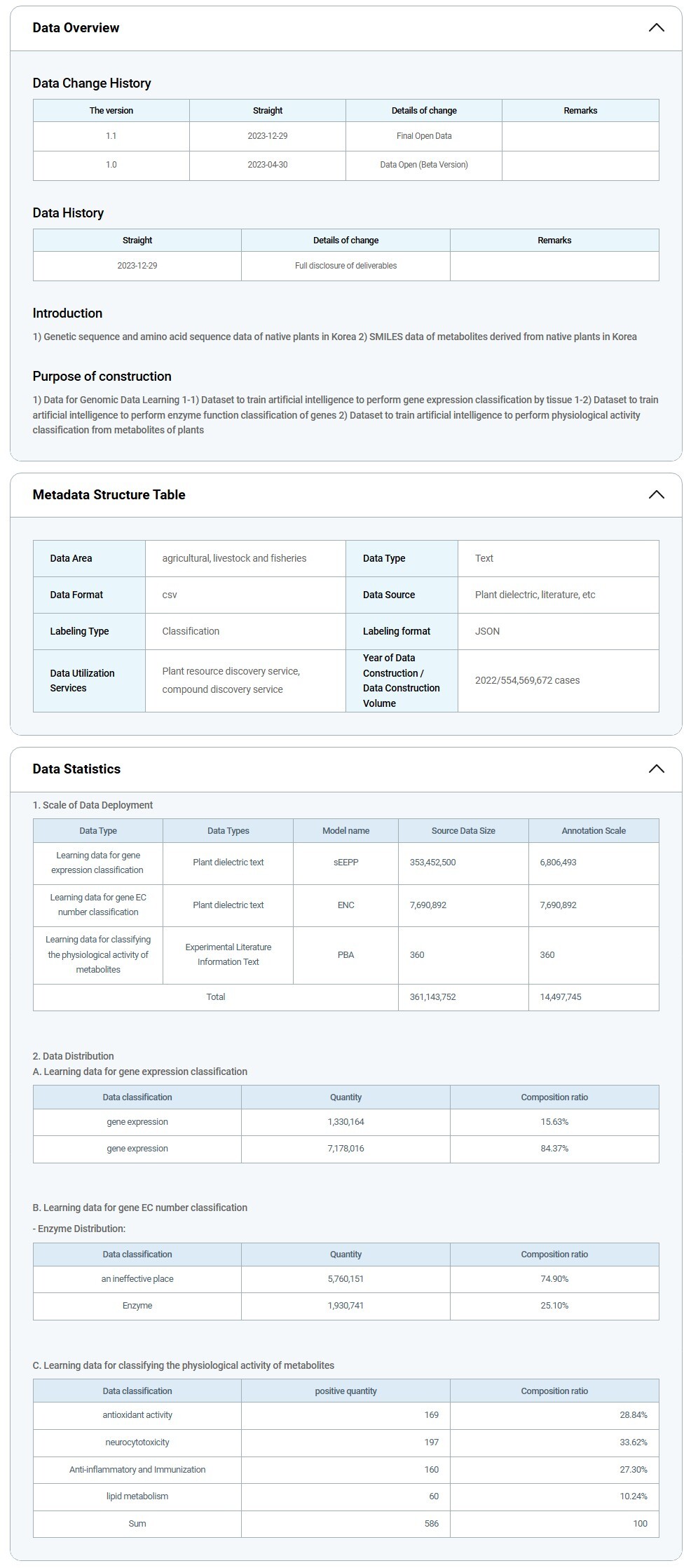Select the PBA model name cell
This screenshot has width=691, height=1568.
click(345, 955)
